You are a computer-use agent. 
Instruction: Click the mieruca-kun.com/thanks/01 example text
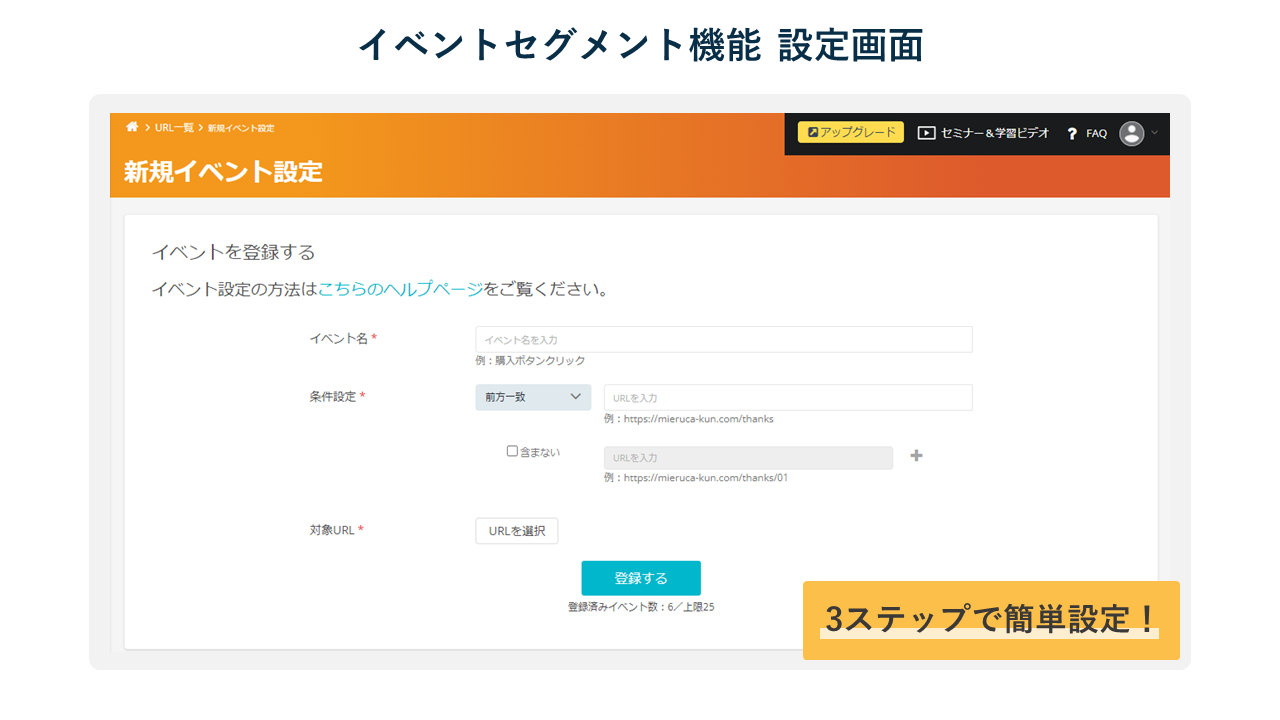[696, 477]
